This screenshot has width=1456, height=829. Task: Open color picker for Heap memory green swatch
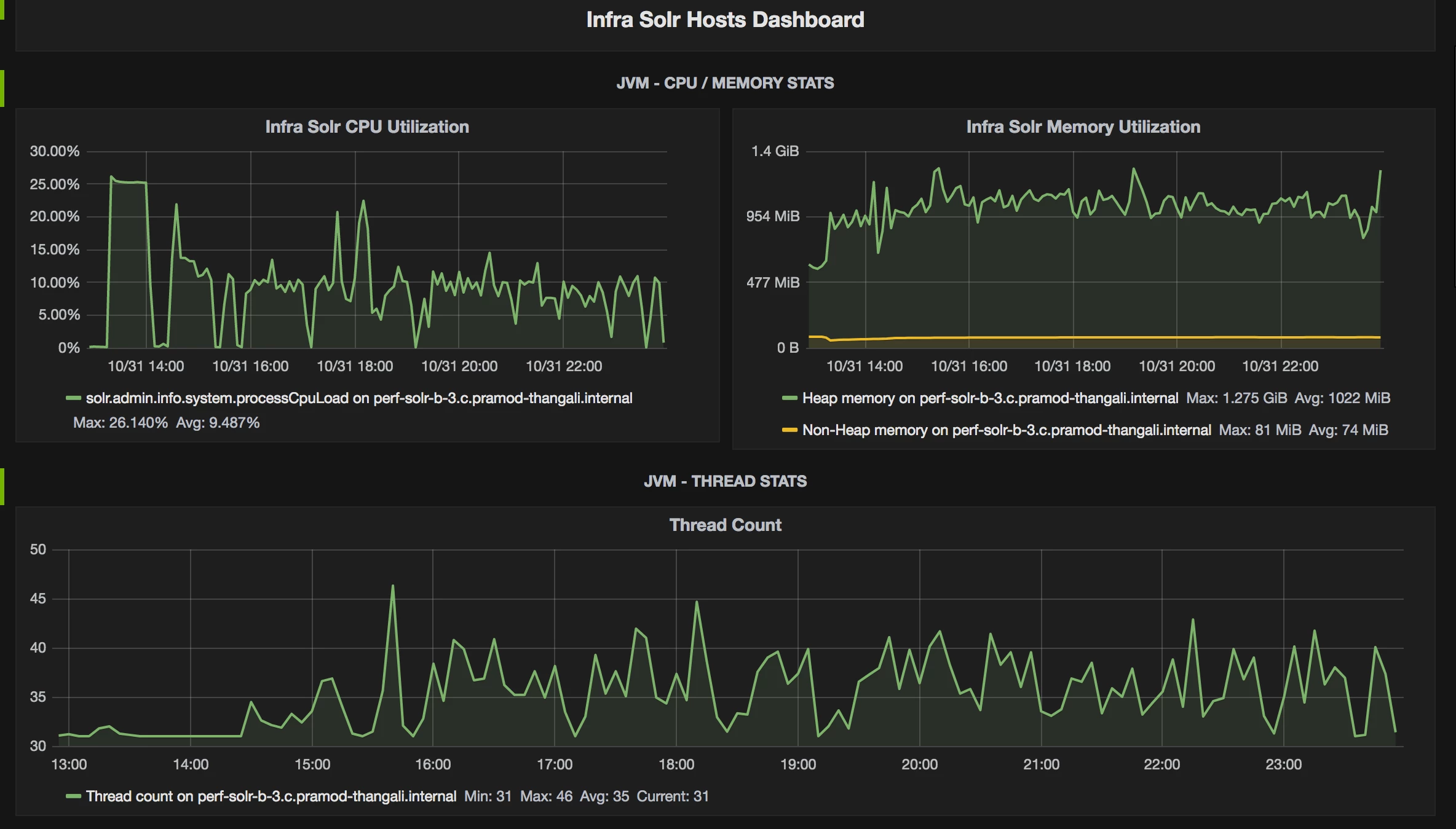[x=789, y=398]
